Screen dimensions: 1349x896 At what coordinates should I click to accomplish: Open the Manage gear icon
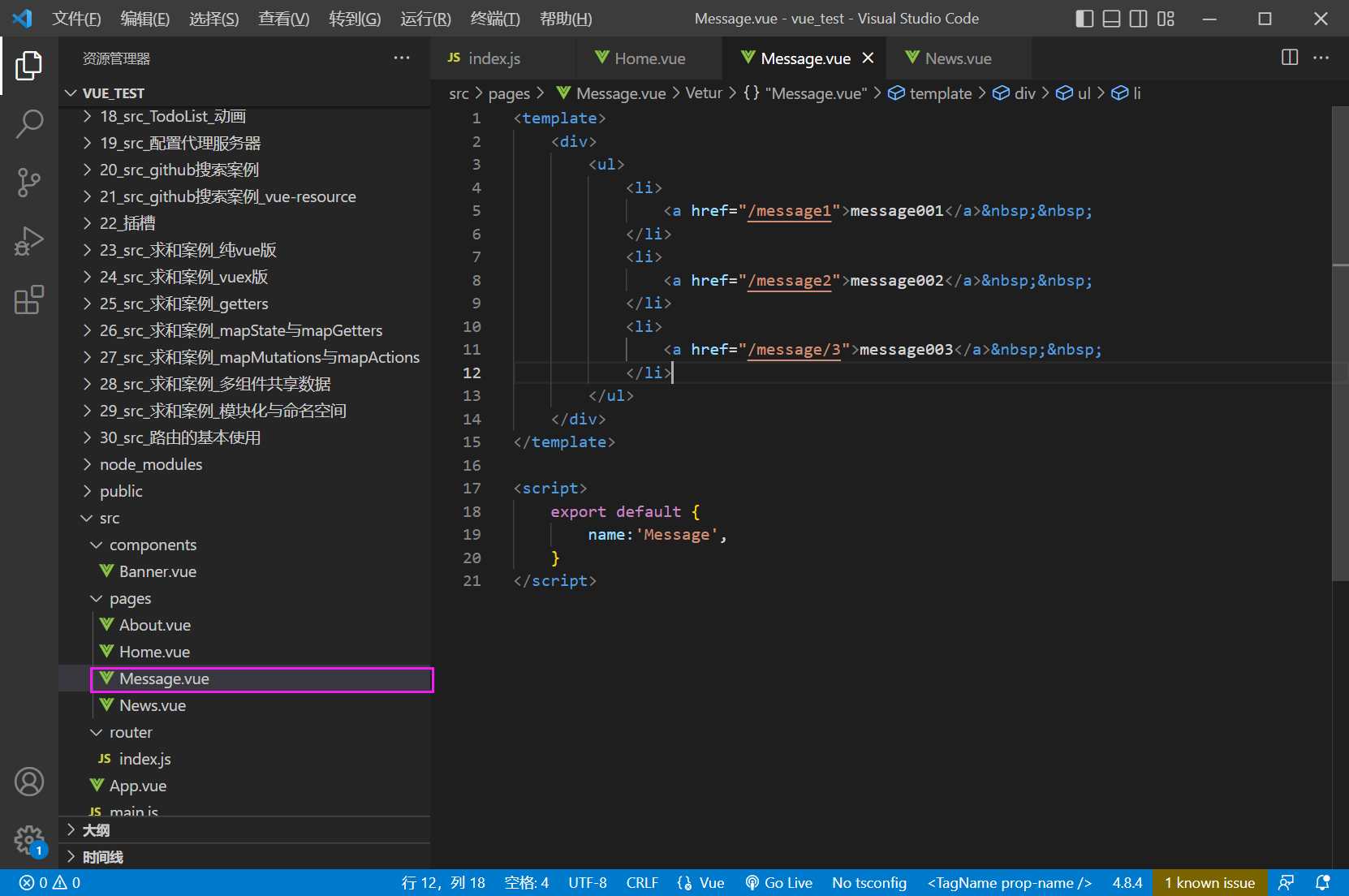coord(29,840)
